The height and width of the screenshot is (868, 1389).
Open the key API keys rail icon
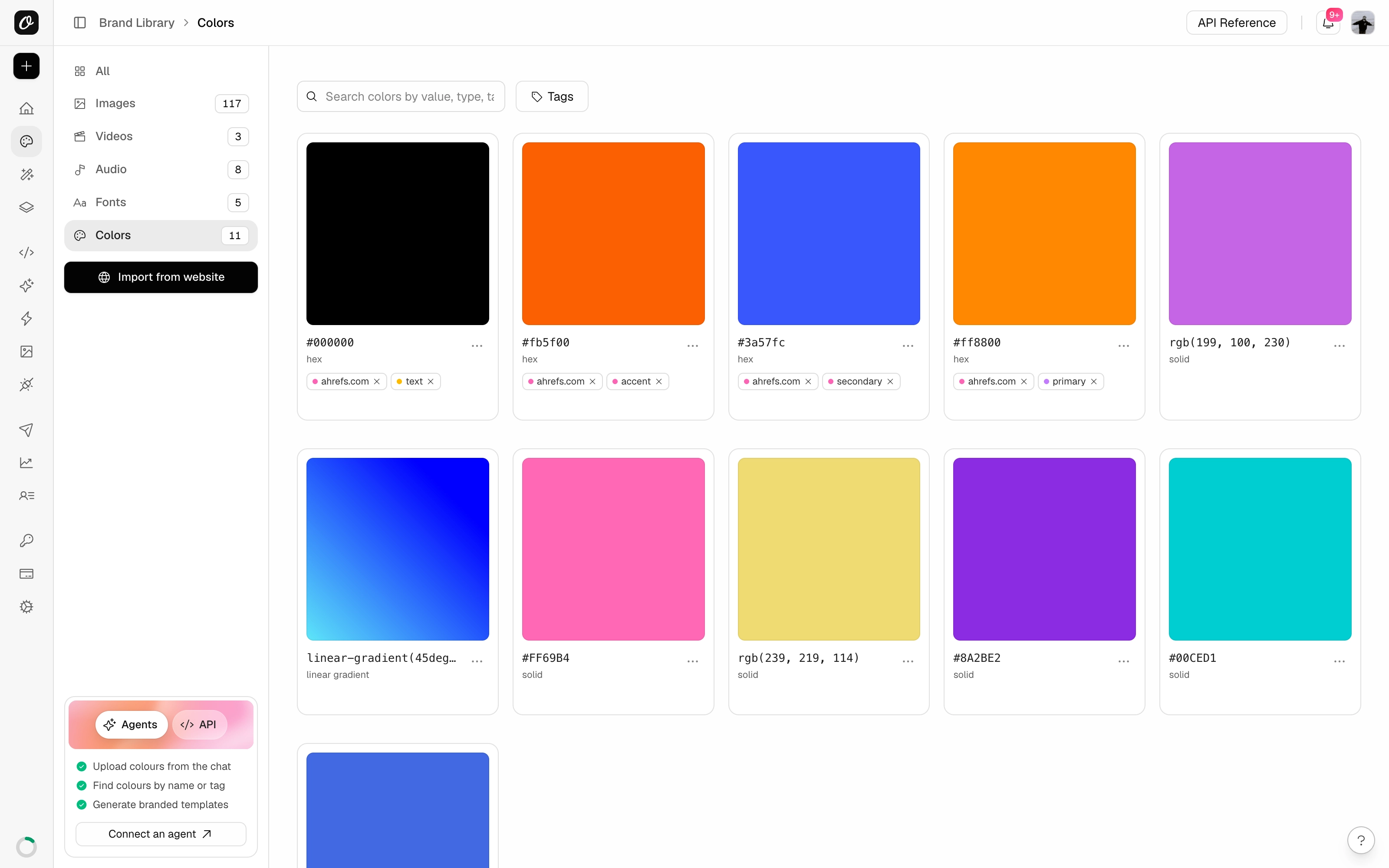(x=26, y=541)
